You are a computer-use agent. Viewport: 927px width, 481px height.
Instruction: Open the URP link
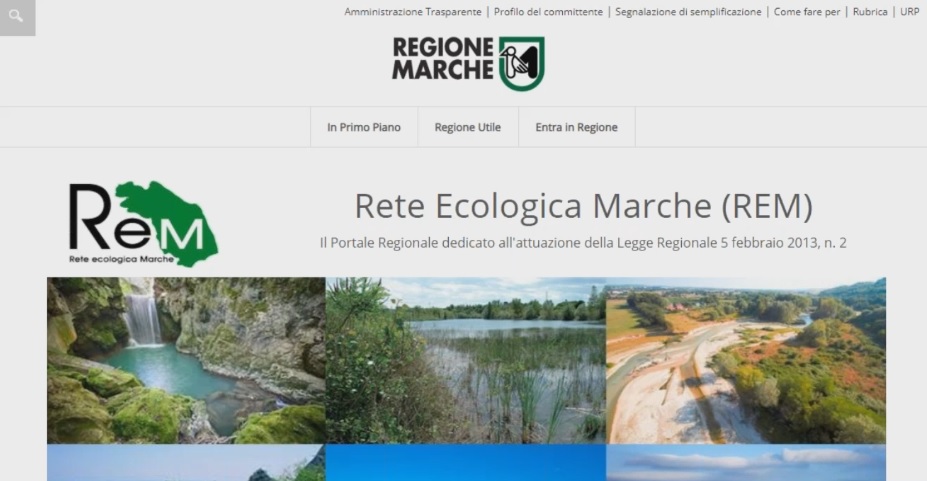(x=909, y=12)
